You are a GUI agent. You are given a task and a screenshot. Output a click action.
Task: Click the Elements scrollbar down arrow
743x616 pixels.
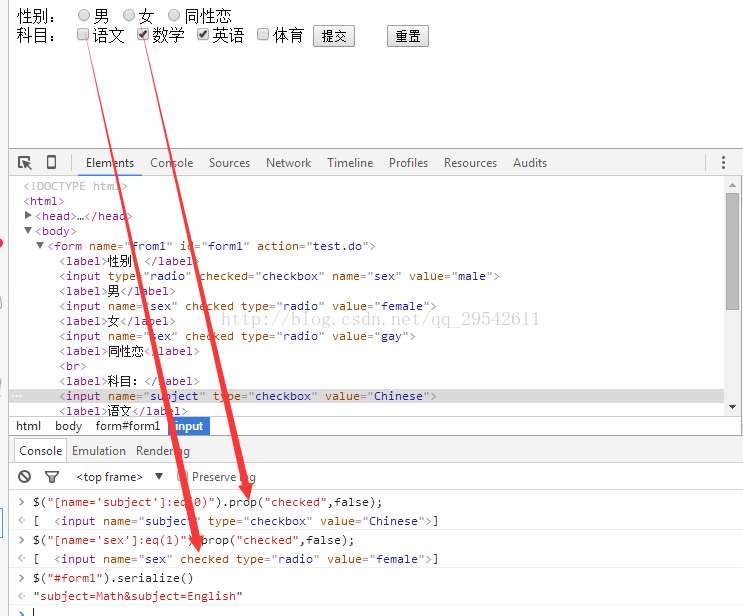pos(733,407)
